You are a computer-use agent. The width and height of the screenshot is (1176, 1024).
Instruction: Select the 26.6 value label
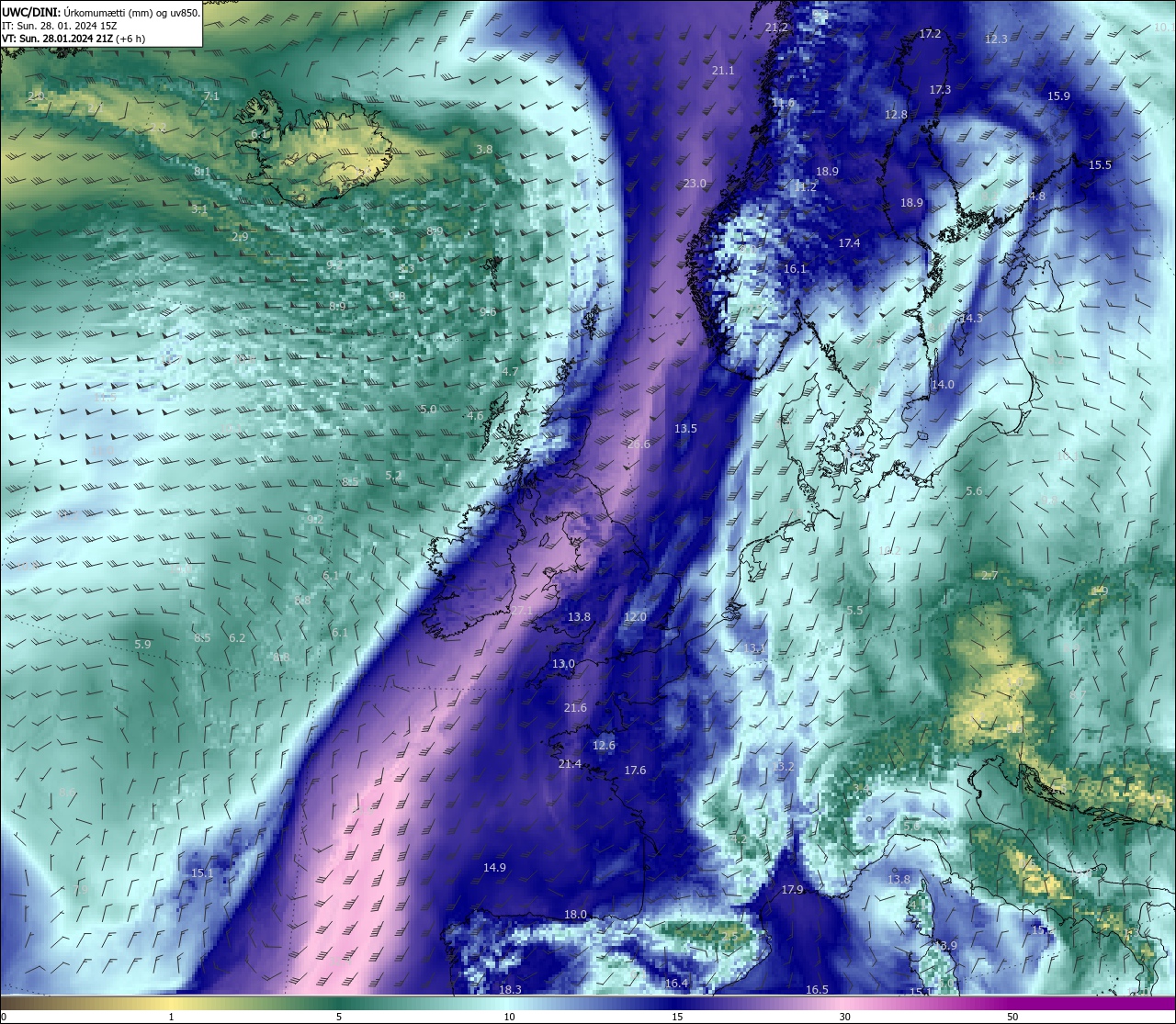(x=639, y=444)
